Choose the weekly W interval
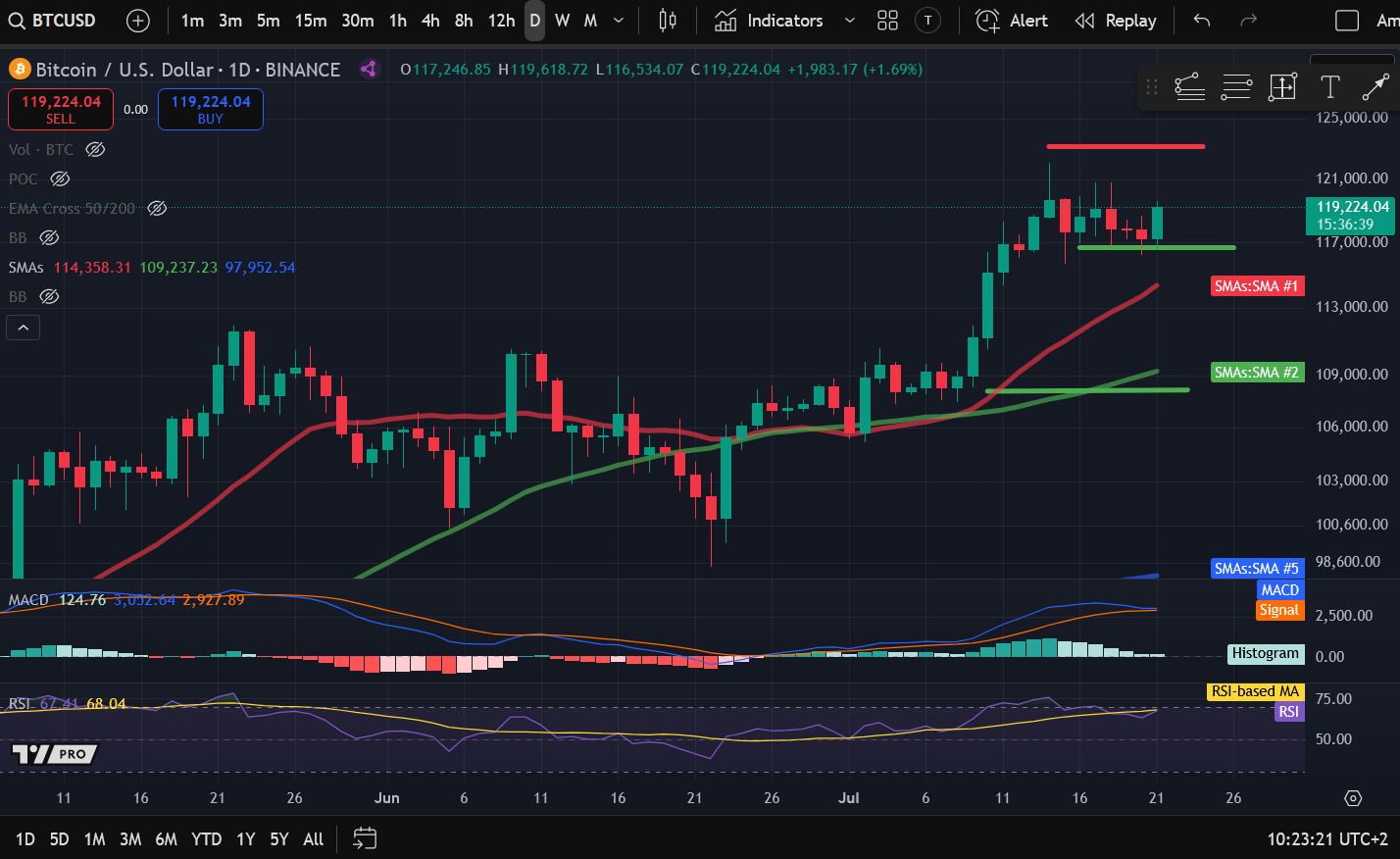 [x=563, y=21]
